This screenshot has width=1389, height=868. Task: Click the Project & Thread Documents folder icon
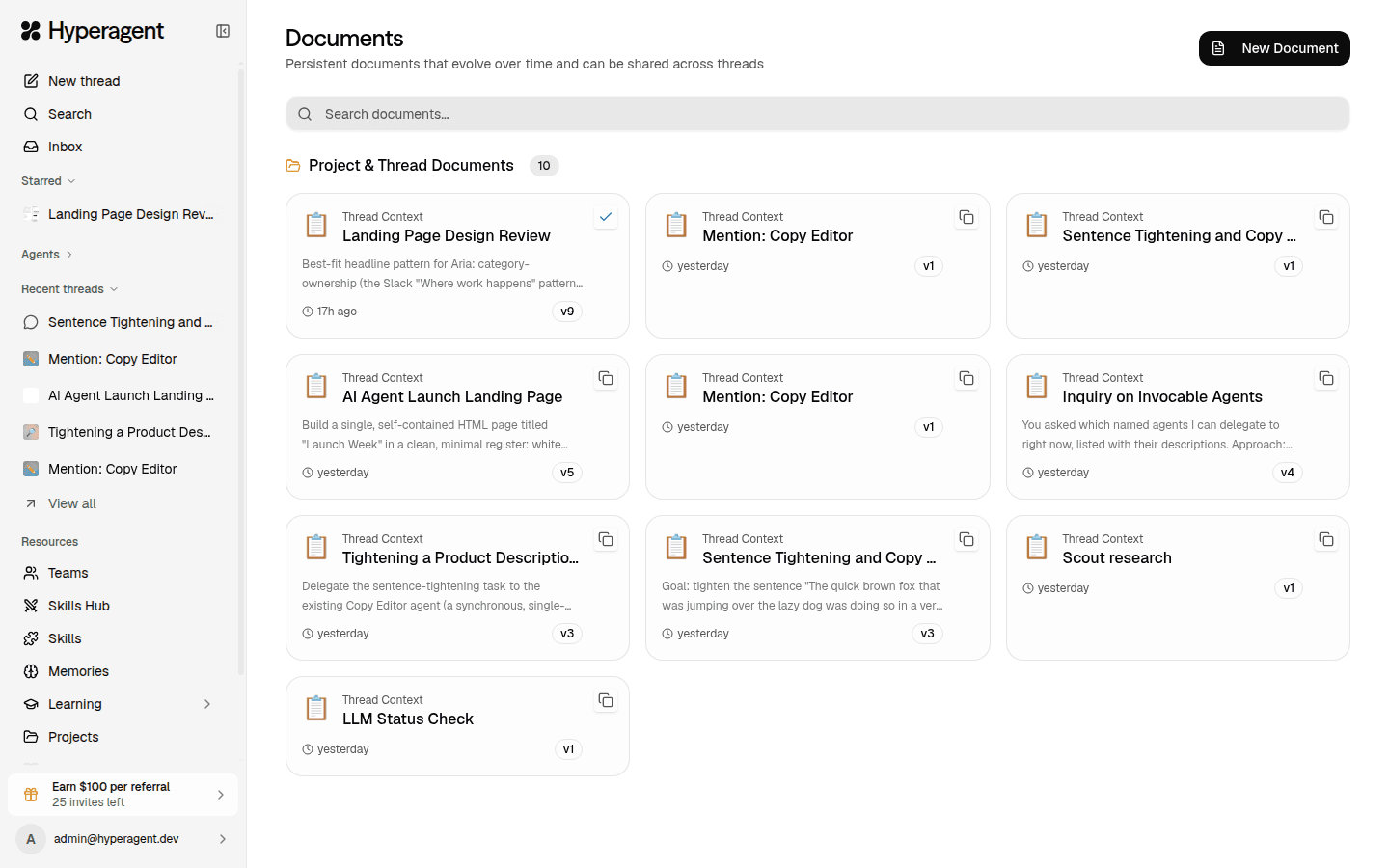(293, 166)
